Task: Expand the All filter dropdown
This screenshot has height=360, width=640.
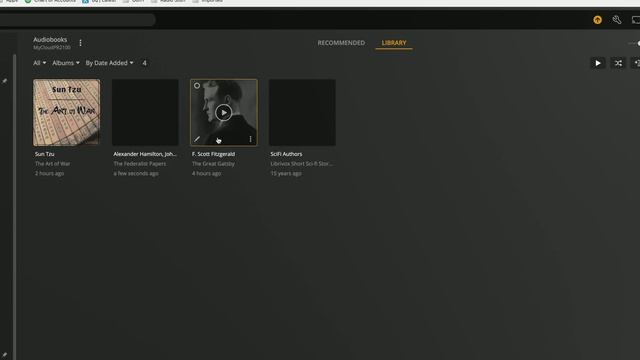Action: pyautogui.click(x=40, y=63)
